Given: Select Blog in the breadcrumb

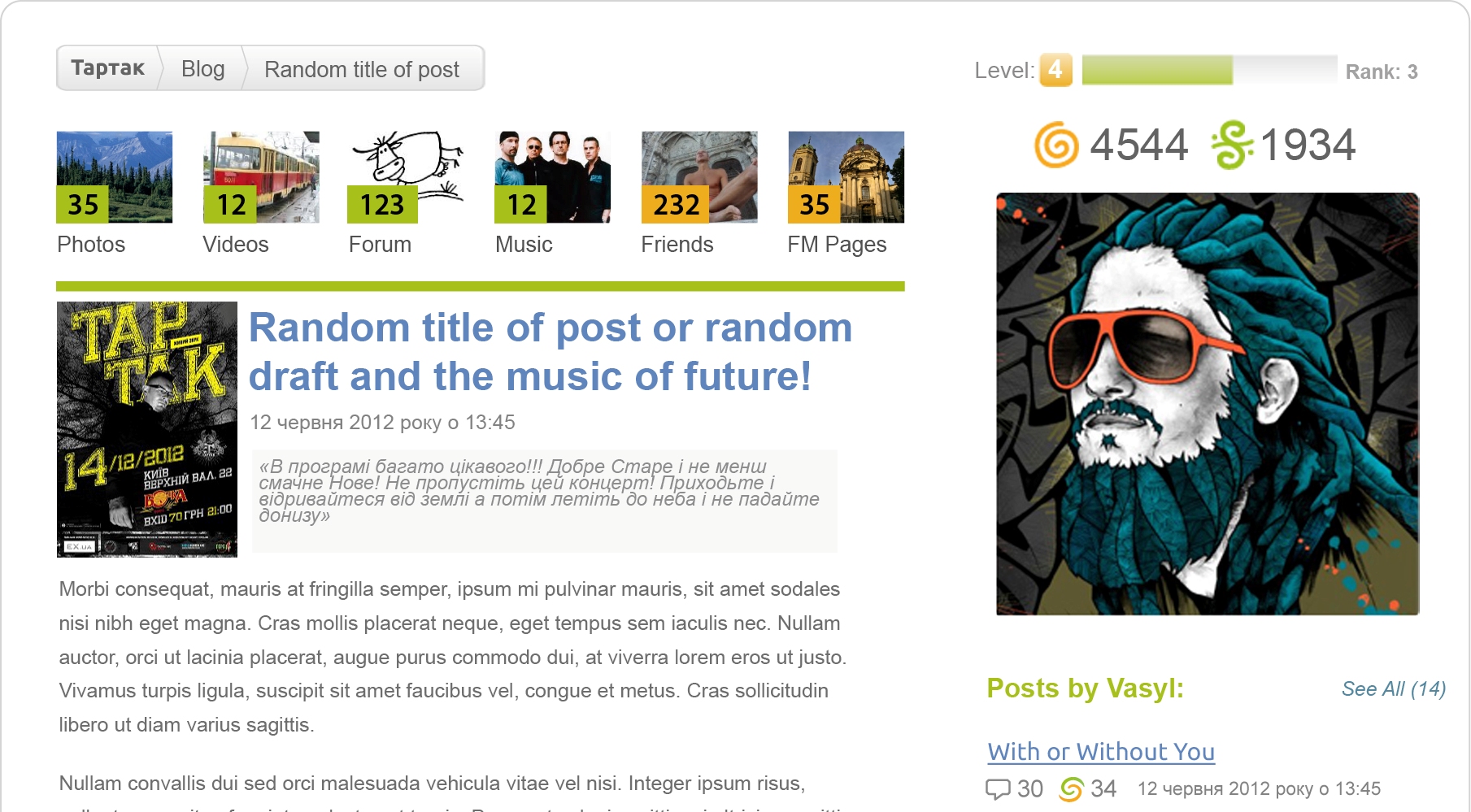Looking at the screenshot, I should point(203,69).
